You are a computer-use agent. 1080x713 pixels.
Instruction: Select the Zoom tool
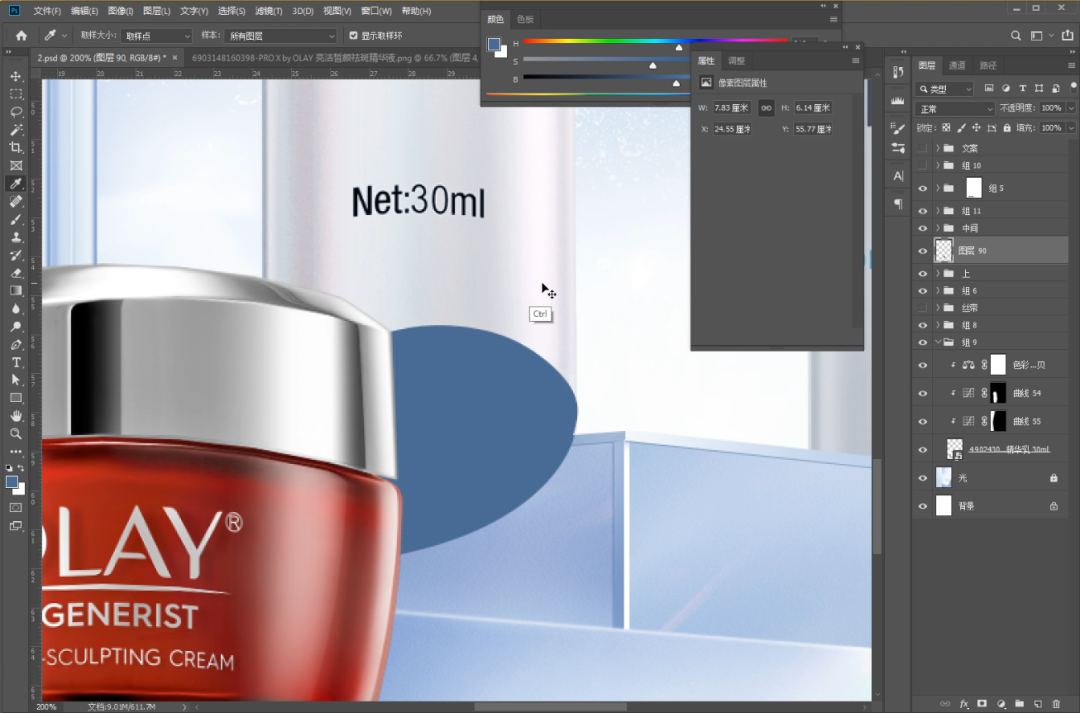point(16,434)
